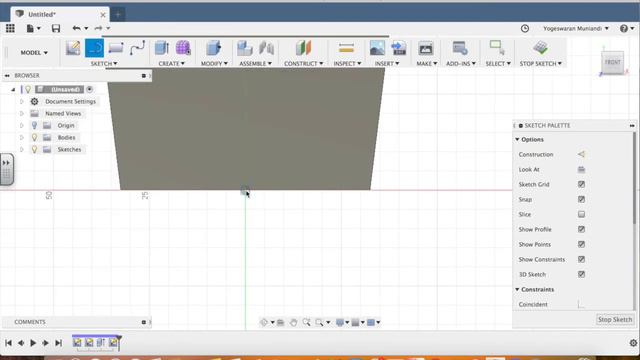Expand the Bodies tree node
This screenshot has width=640, height=360.
(x=22, y=138)
